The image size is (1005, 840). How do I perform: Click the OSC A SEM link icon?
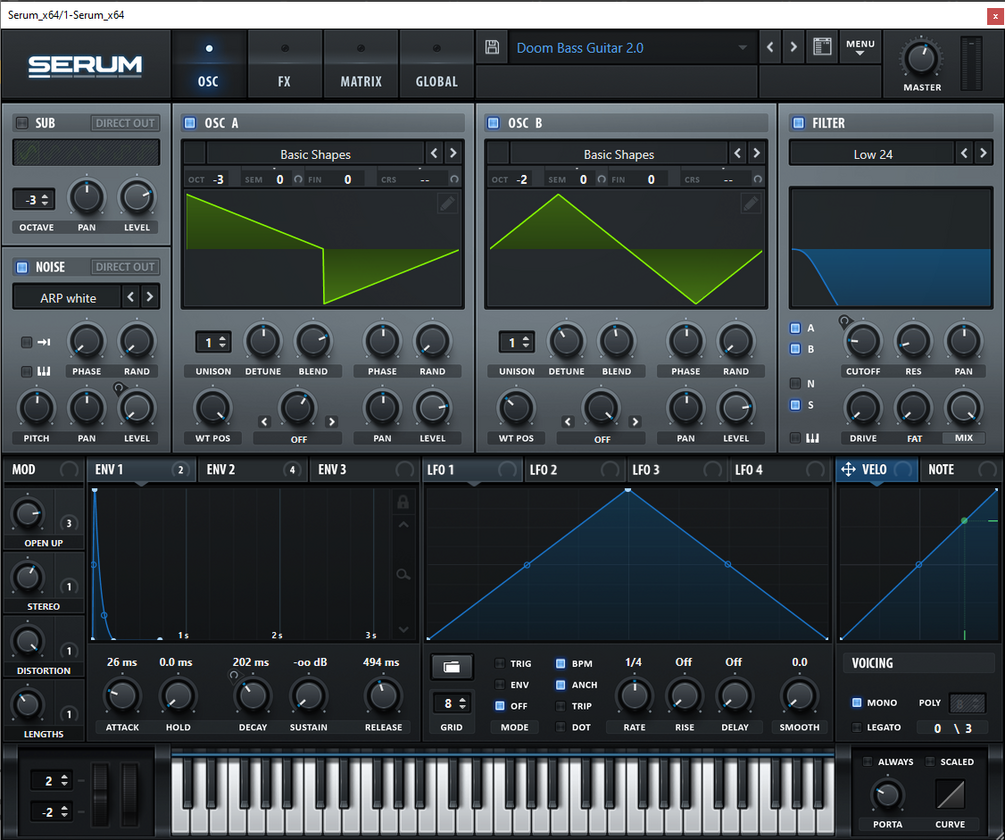[x=297, y=179]
